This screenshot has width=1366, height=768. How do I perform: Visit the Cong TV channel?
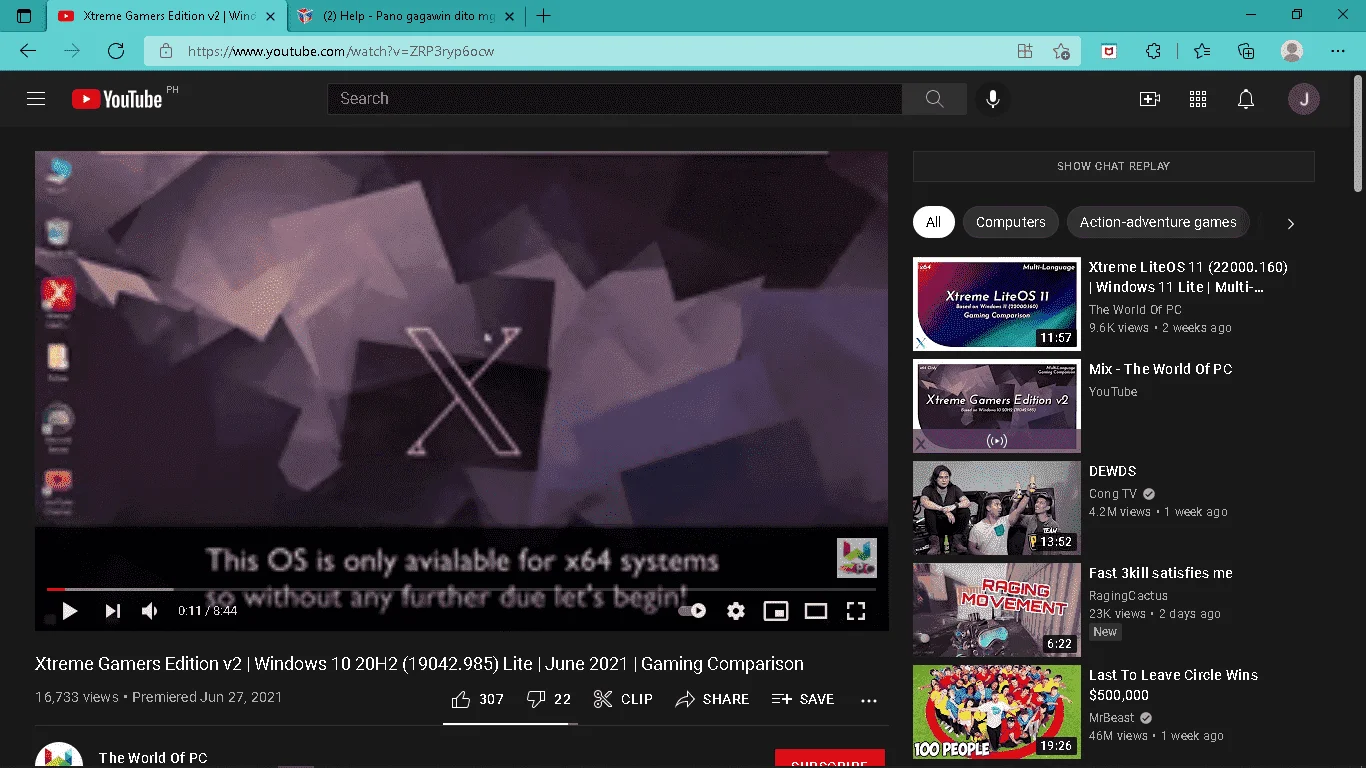pyautogui.click(x=1113, y=494)
